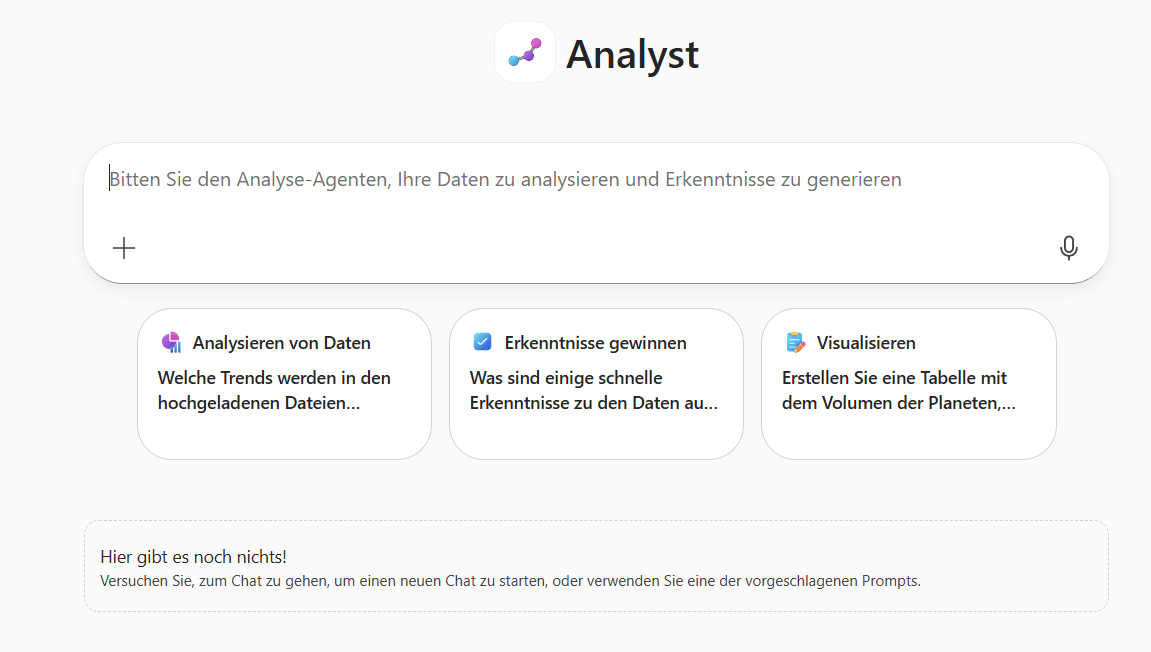Click the planet volume table prompt text

click(x=895, y=390)
